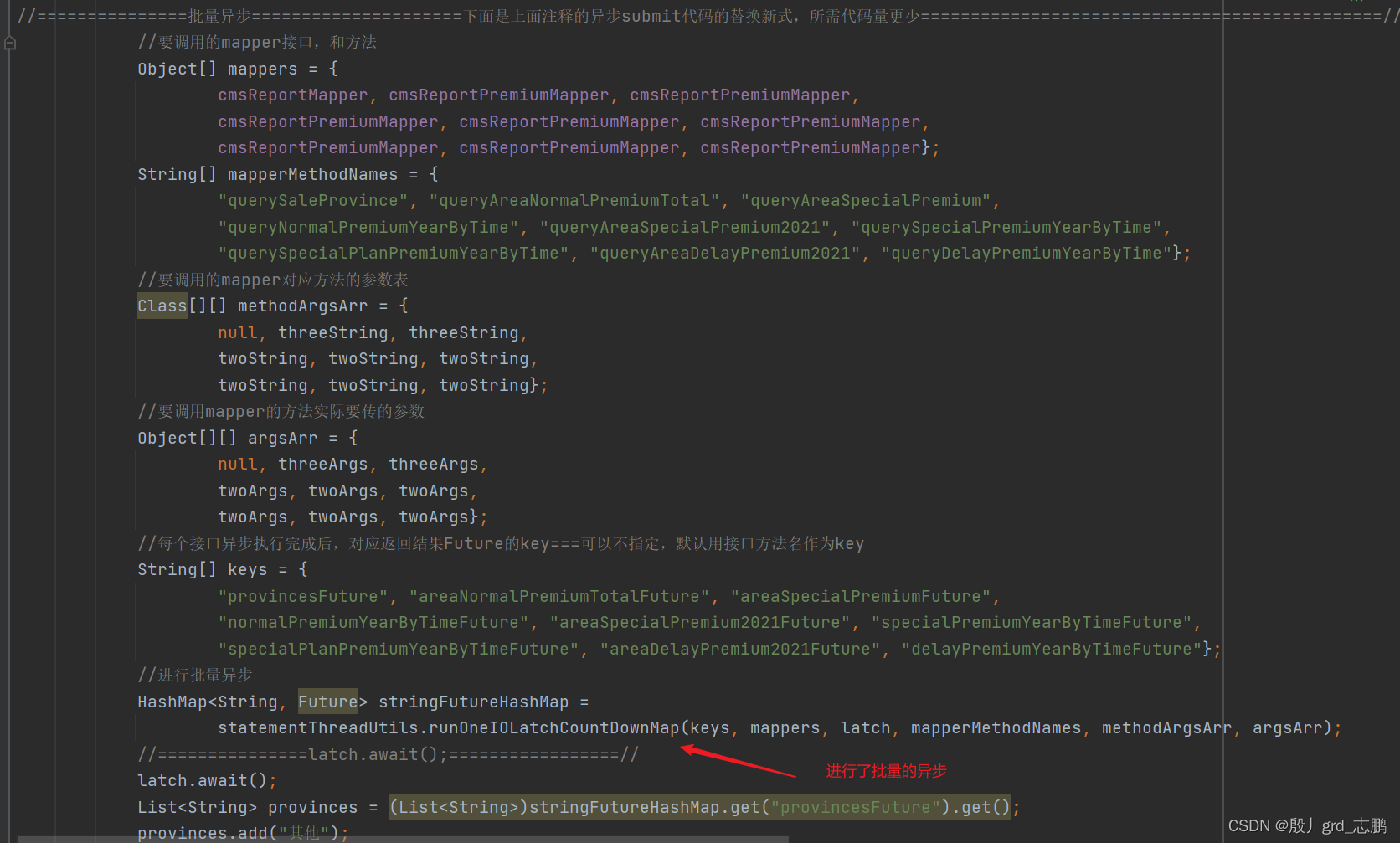Click the horizontal scrollbar at the editor bottom

pos(403,839)
